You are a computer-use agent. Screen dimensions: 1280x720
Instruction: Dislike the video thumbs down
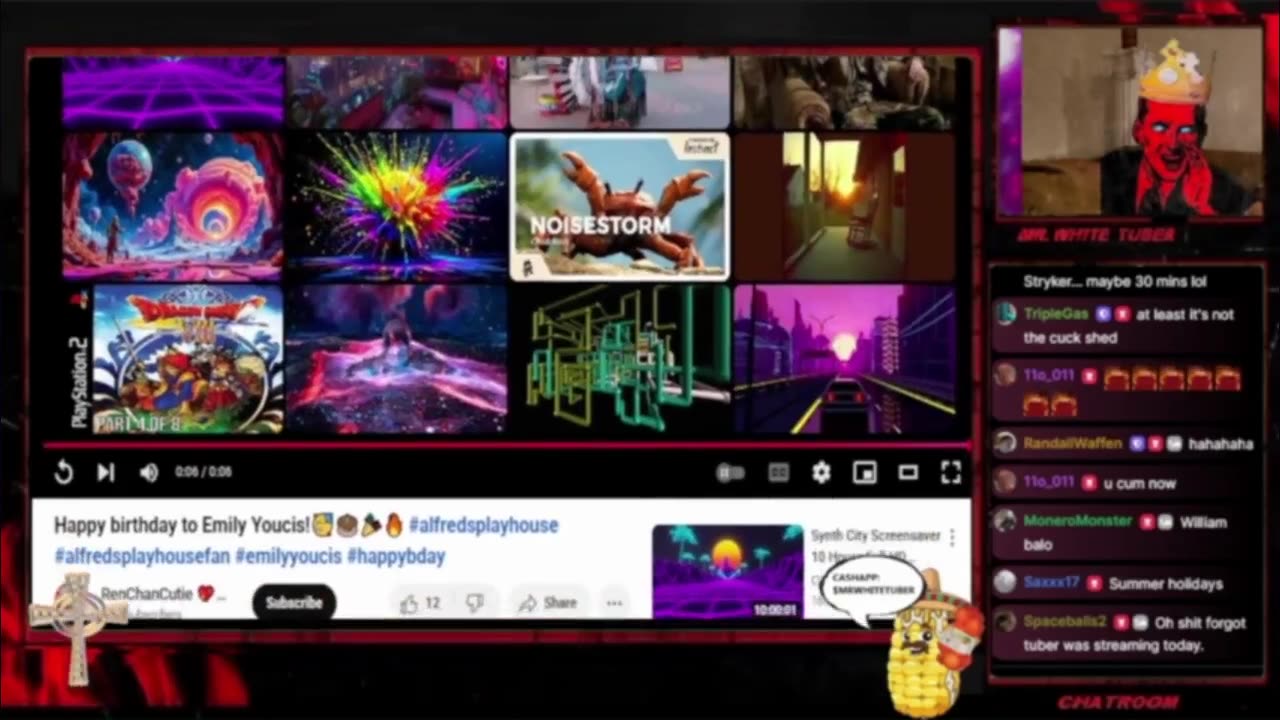coord(476,603)
